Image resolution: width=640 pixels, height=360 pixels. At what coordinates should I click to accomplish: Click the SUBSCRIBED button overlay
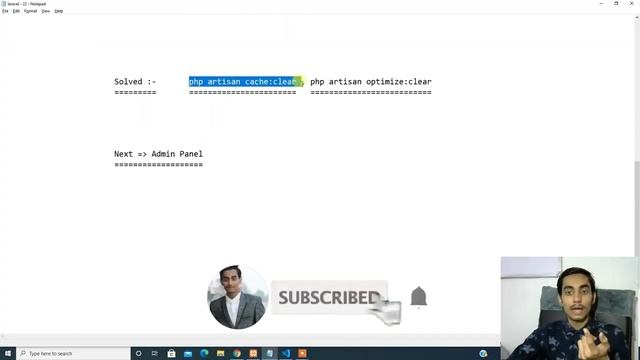pos(329,297)
